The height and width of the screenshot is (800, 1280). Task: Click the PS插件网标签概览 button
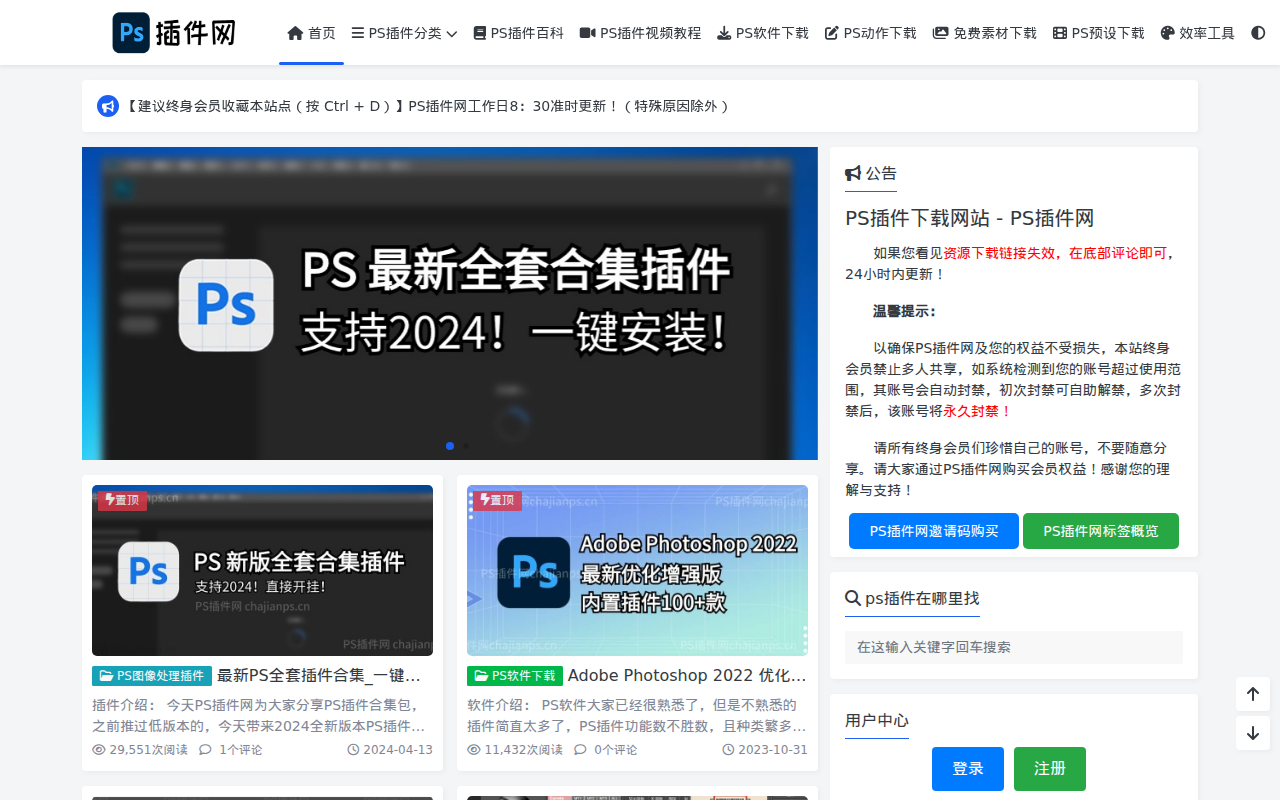click(x=1101, y=531)
